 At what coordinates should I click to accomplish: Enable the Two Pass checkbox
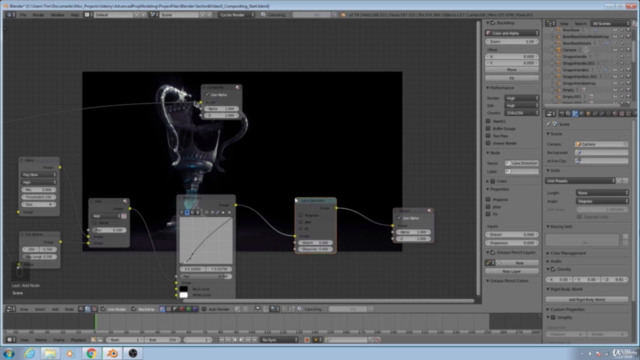tap(488, 136)
